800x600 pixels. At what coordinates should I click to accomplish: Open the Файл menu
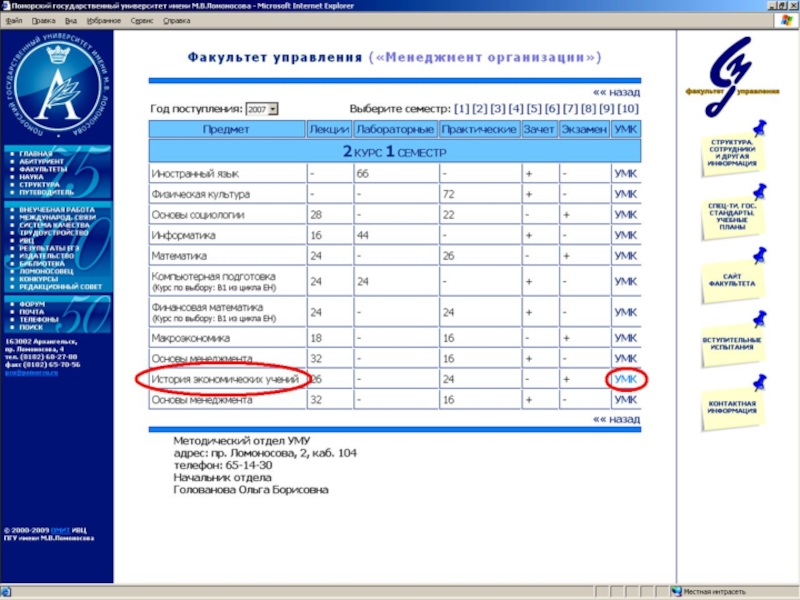point(14,21)
